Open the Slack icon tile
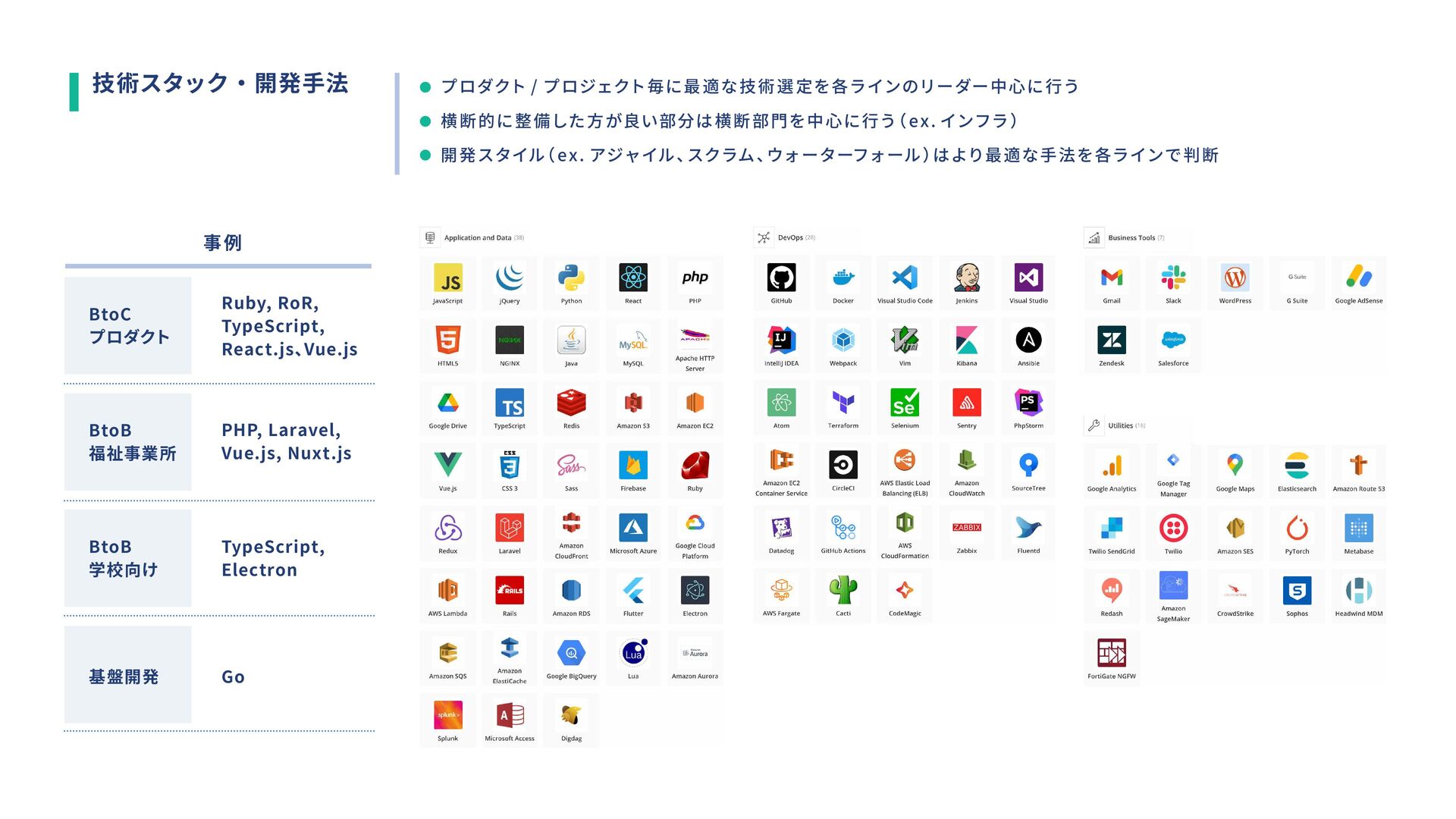The width and height of the screenshot is (1456, 819). point(1173,278)
